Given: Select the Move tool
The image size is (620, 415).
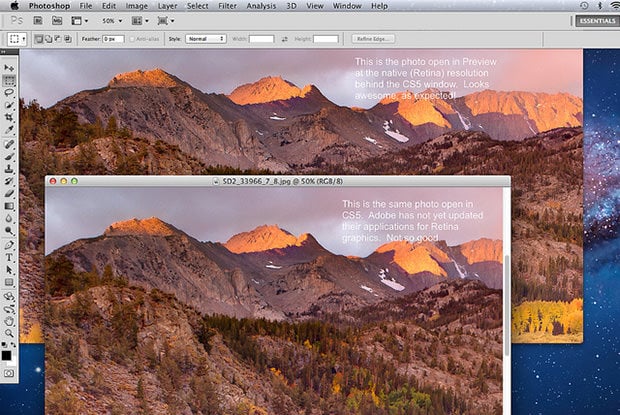Looking at the screenshot, I should tap(9, 68).
